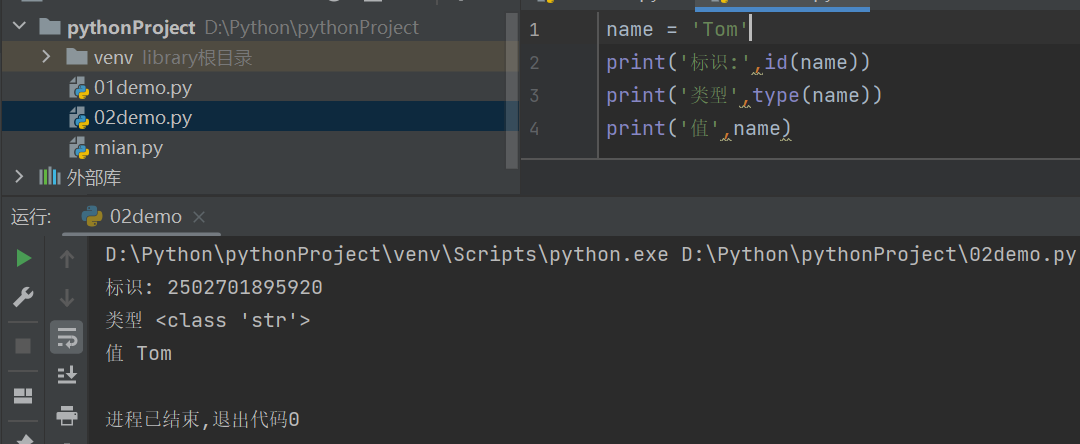Rerun 02demo with the green play icon
Viewport: 1080px width, 444px height.
point(23,259)
